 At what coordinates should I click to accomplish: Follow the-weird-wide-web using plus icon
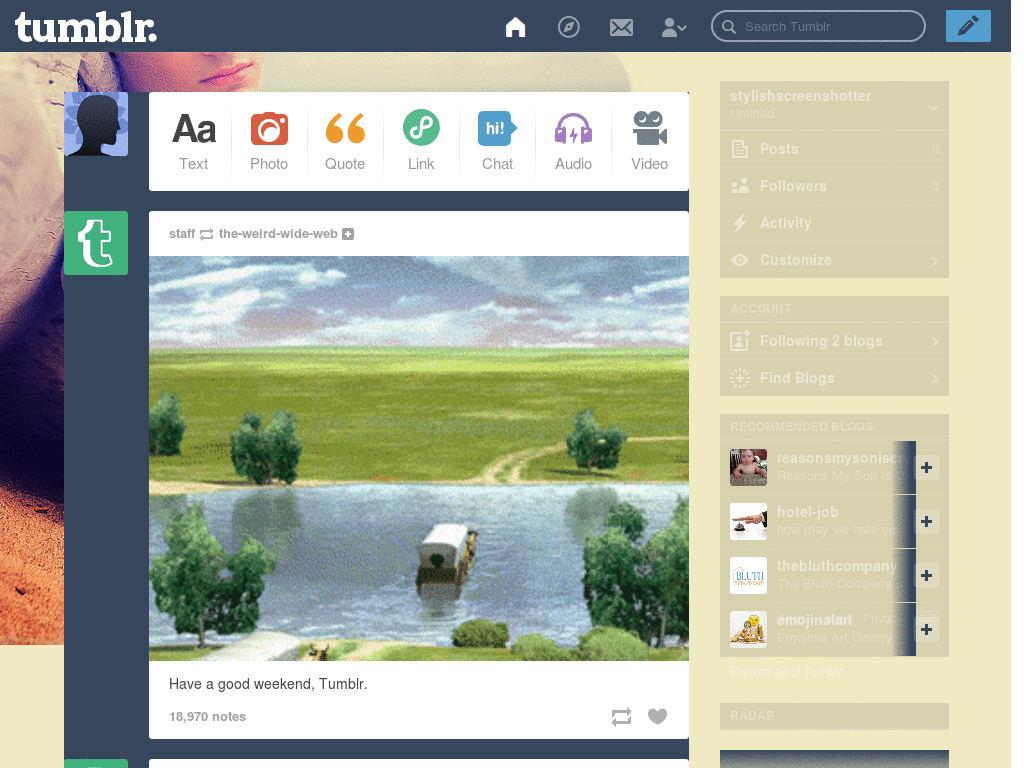[x=348, y=234]
